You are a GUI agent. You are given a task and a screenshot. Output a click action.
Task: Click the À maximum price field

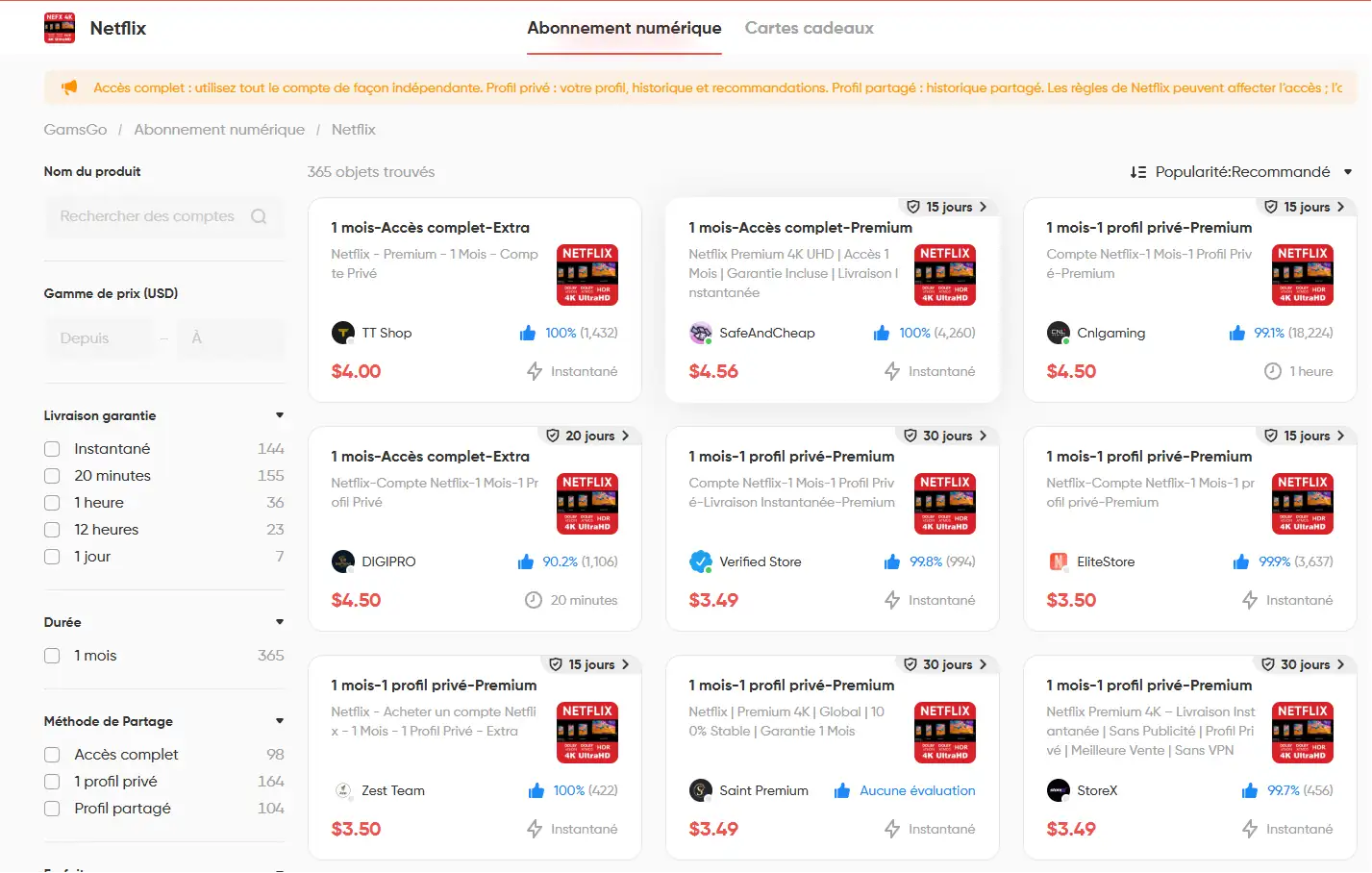click(x=231, y=338)
